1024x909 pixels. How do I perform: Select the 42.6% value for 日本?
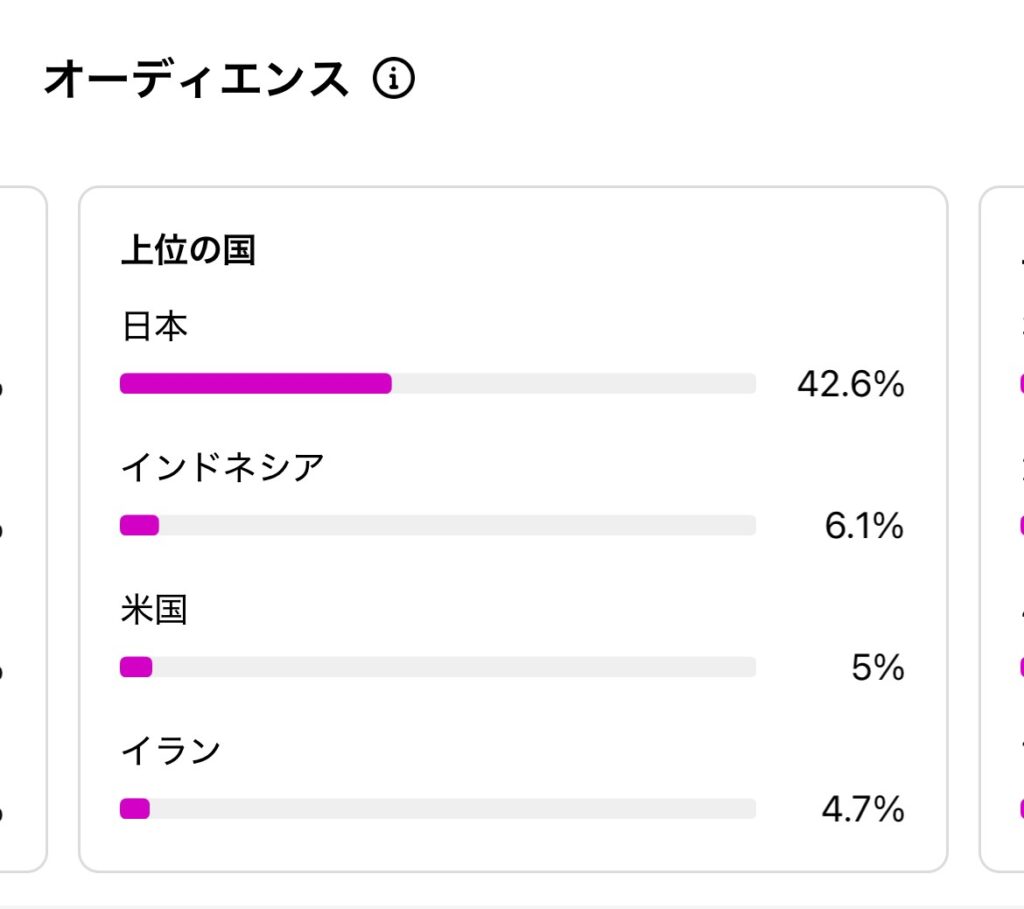coord(850,383)
